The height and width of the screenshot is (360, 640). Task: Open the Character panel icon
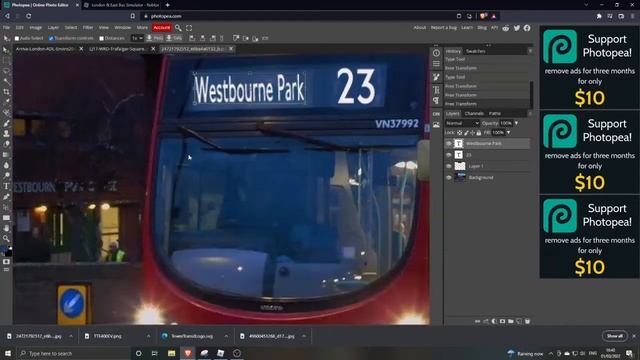[x=436, y=90]
